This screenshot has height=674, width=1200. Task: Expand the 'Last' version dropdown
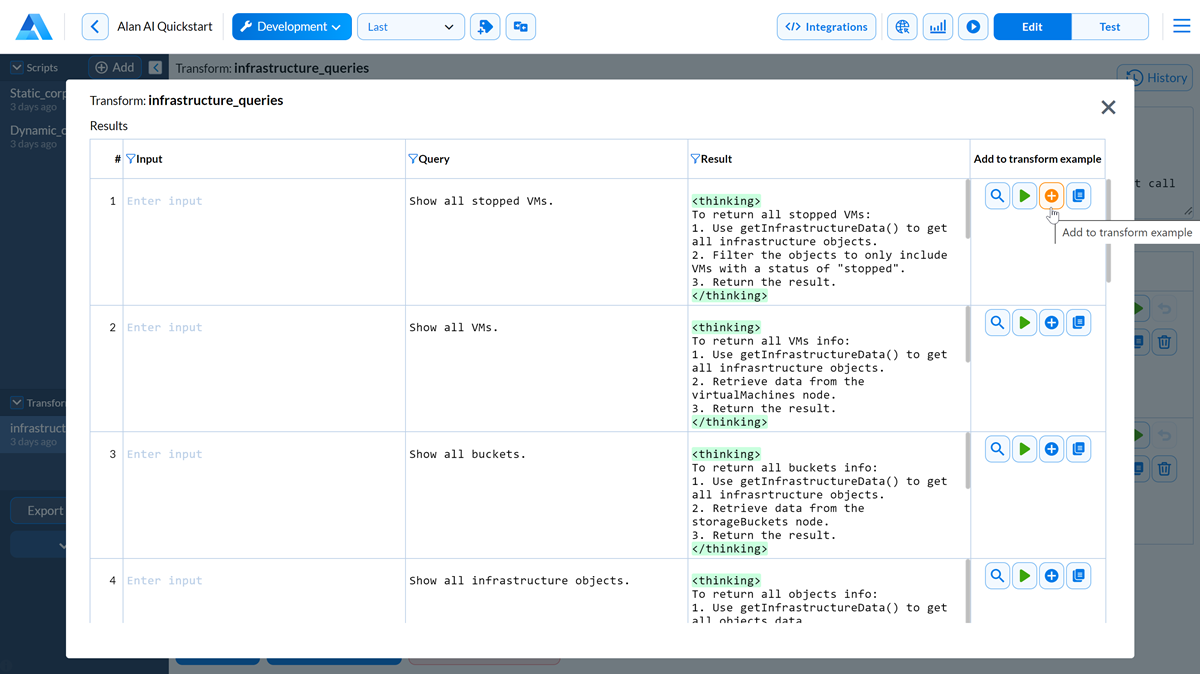tap(410, 27)
